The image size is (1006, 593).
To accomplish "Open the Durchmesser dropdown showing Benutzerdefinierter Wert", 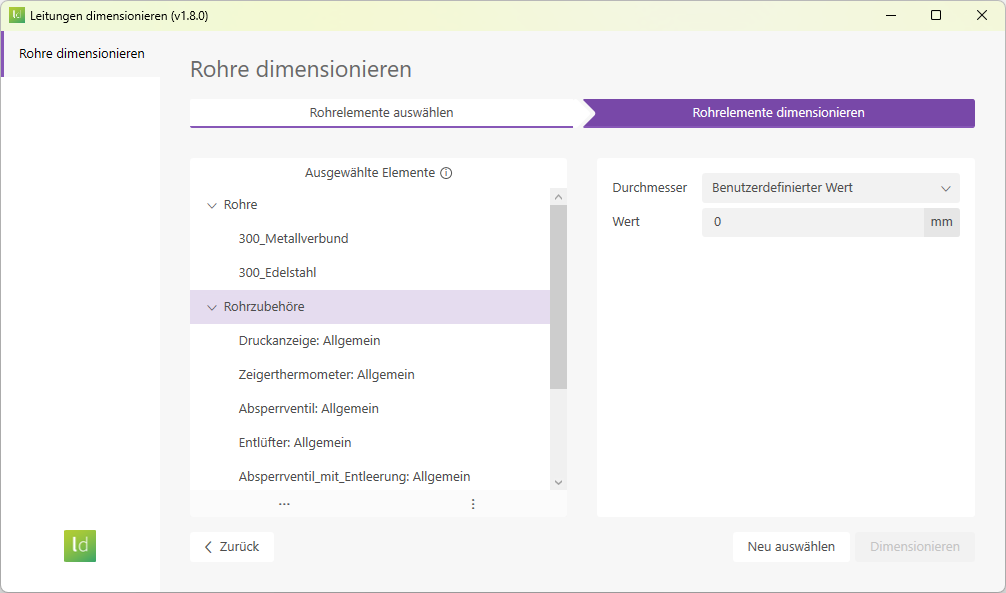I will pos(831,188).
